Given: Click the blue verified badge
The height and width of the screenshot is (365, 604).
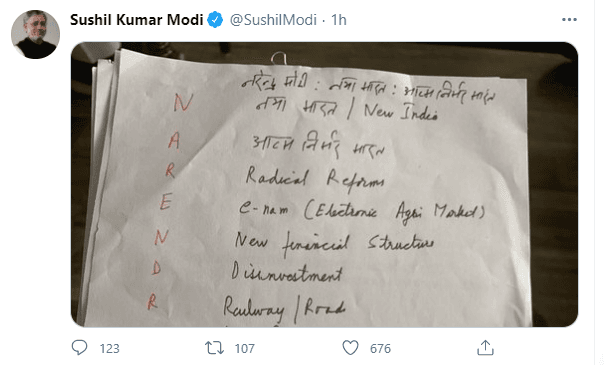Looking at the screenshot, I should tap(216, 20).
